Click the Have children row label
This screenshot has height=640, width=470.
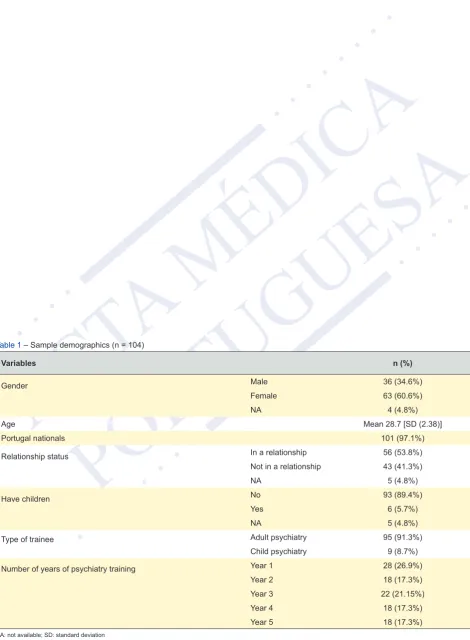tap(25, 499)
